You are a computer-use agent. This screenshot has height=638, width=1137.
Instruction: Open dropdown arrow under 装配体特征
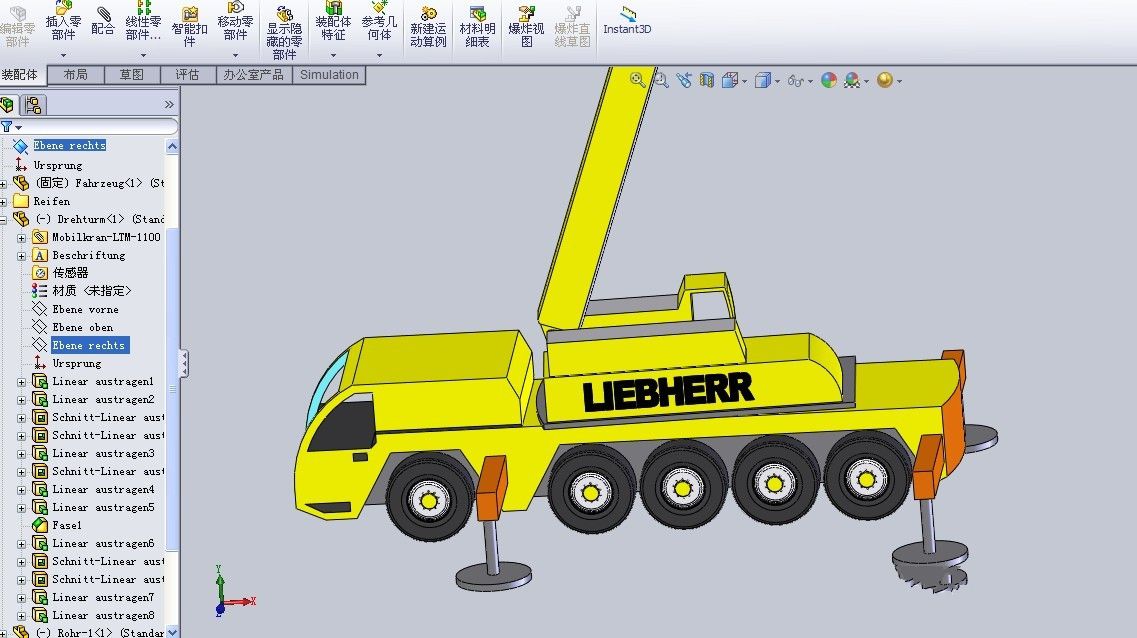(333, 55)
